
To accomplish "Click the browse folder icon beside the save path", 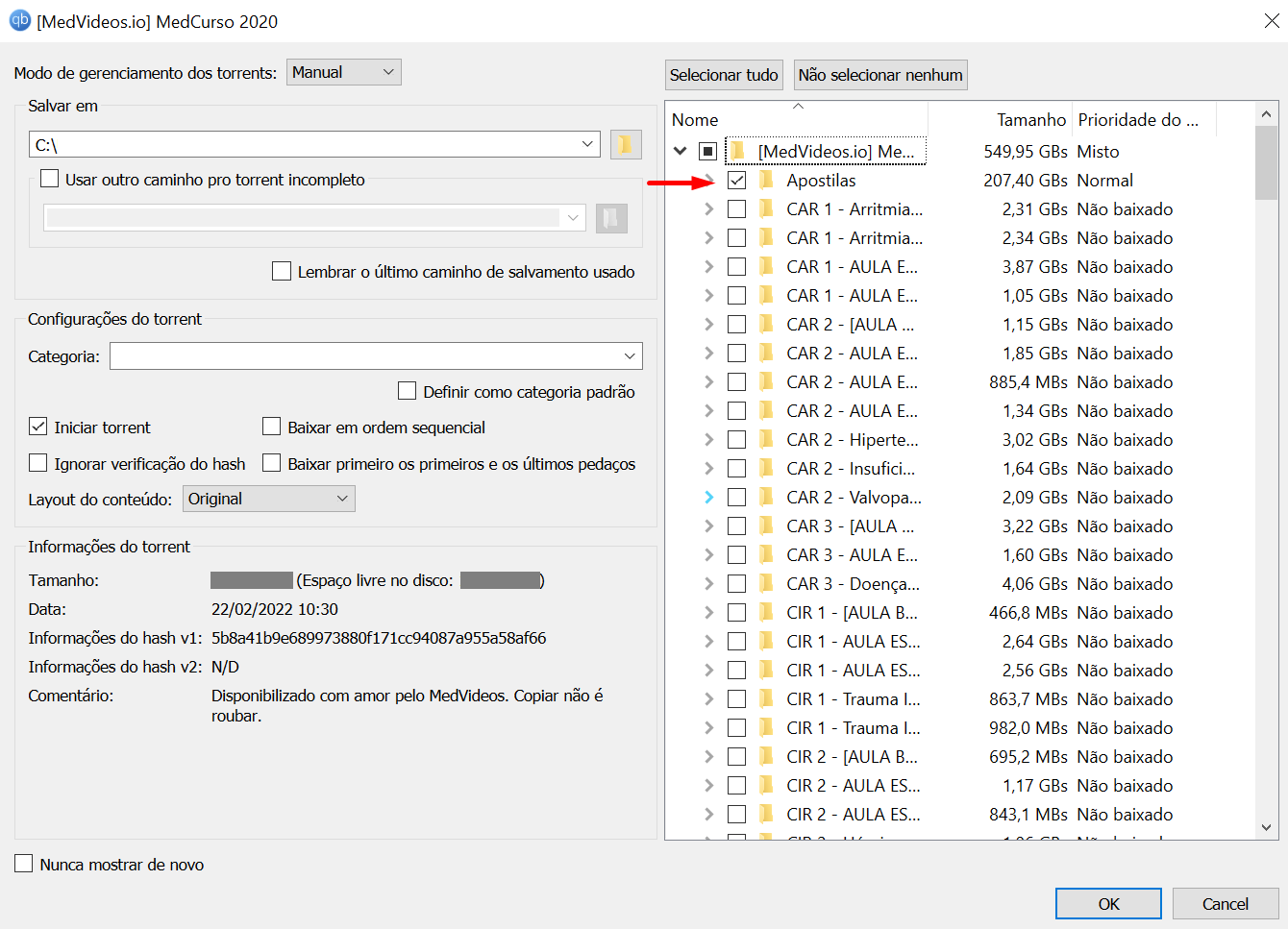I will pos(625,145).
